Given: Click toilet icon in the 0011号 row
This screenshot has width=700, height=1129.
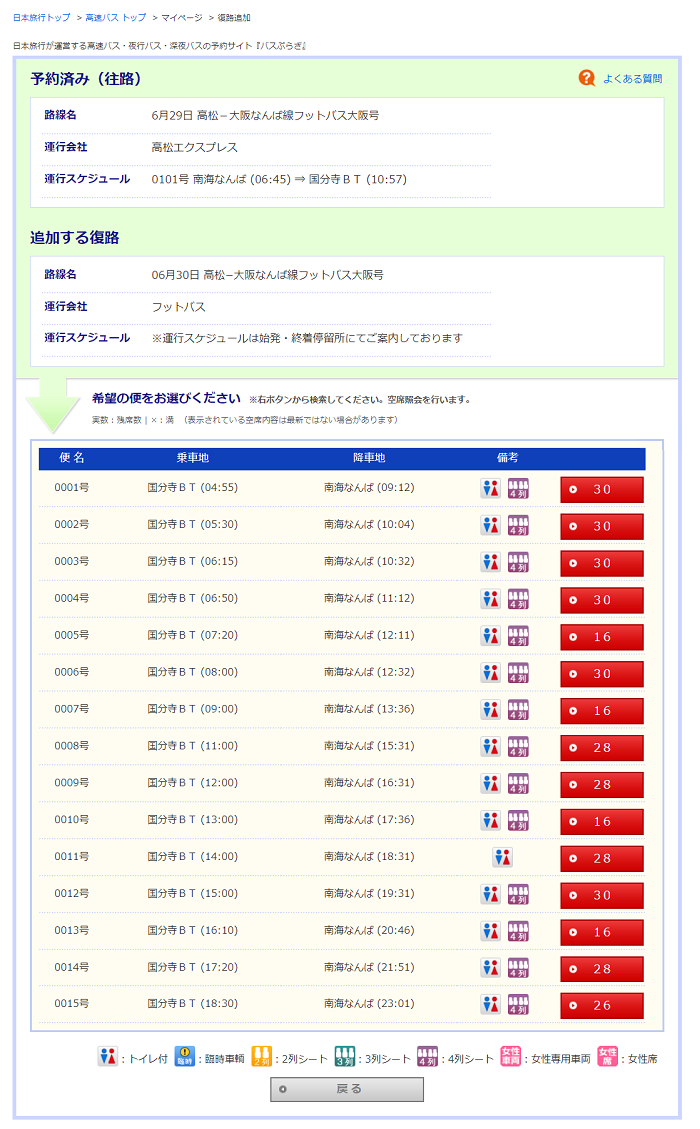Looking at the screenshot, I should point(503,857).
